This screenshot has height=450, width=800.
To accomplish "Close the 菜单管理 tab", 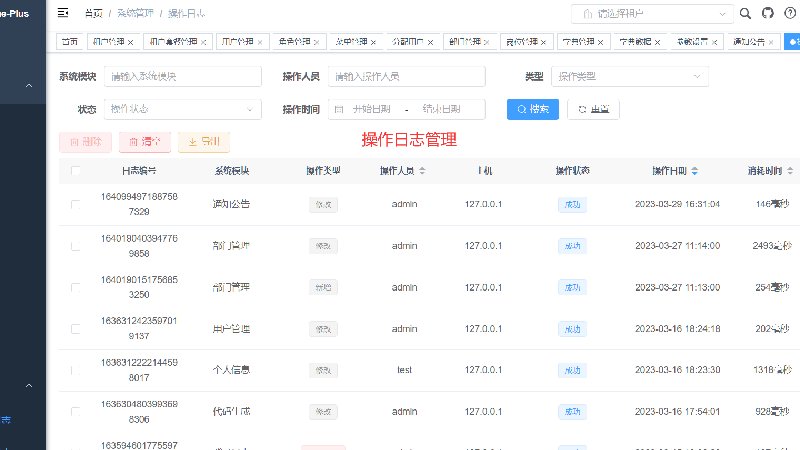I will pos(373,42).
